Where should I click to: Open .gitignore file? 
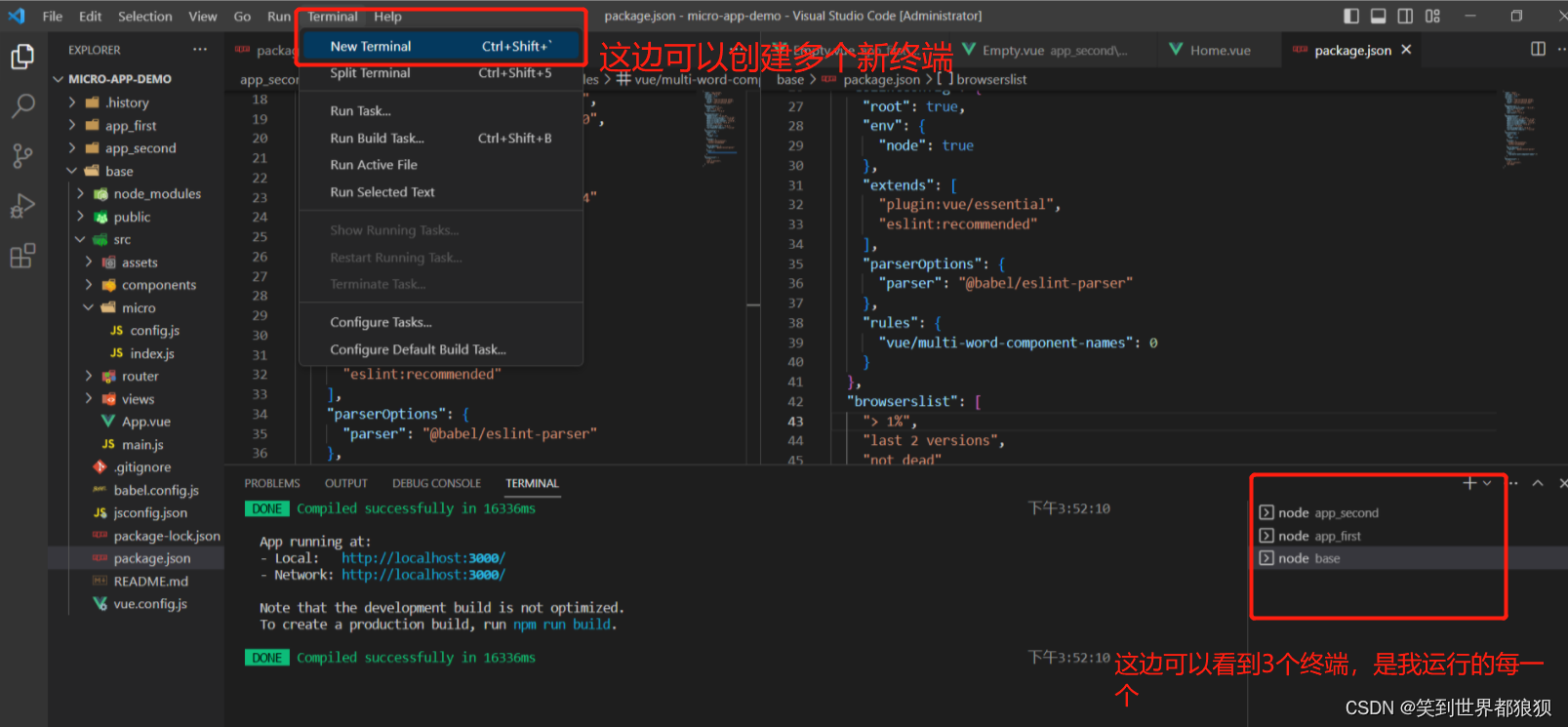click(137, 467)
